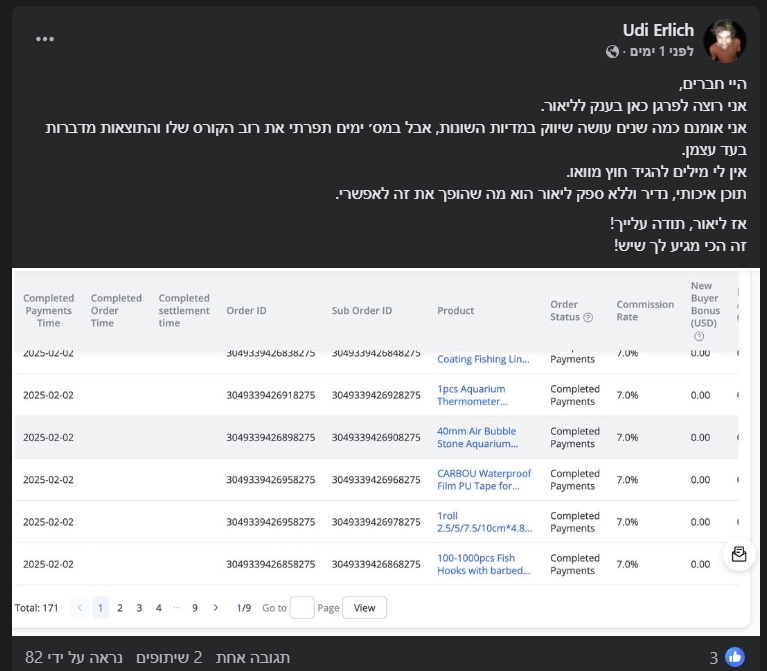Go to next page with right chevron
This screenshot has height=671, width=767.
(x=214, y=608)
